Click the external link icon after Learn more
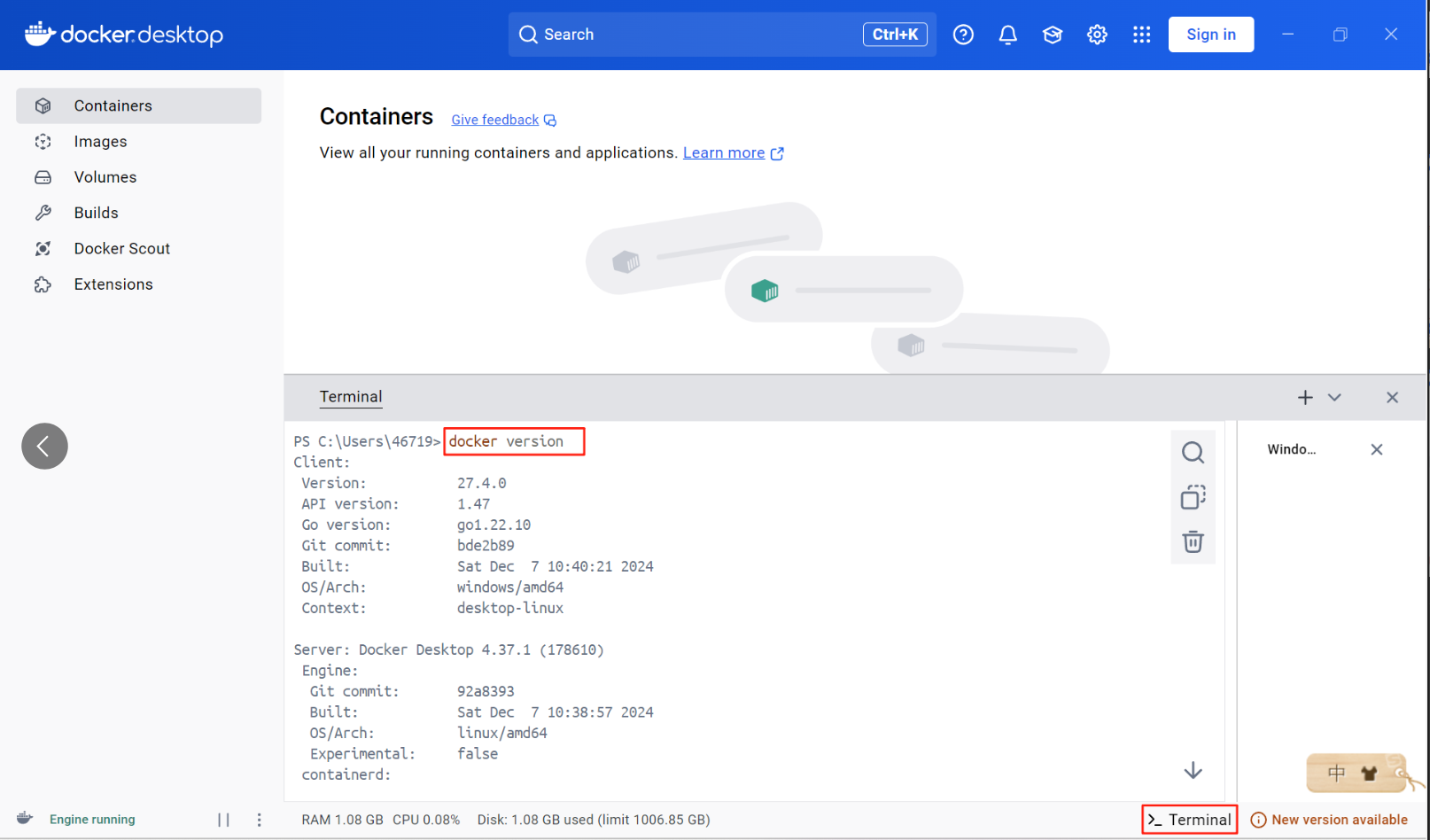Screen dimensions: 1430x840 (x=777, y=153)
